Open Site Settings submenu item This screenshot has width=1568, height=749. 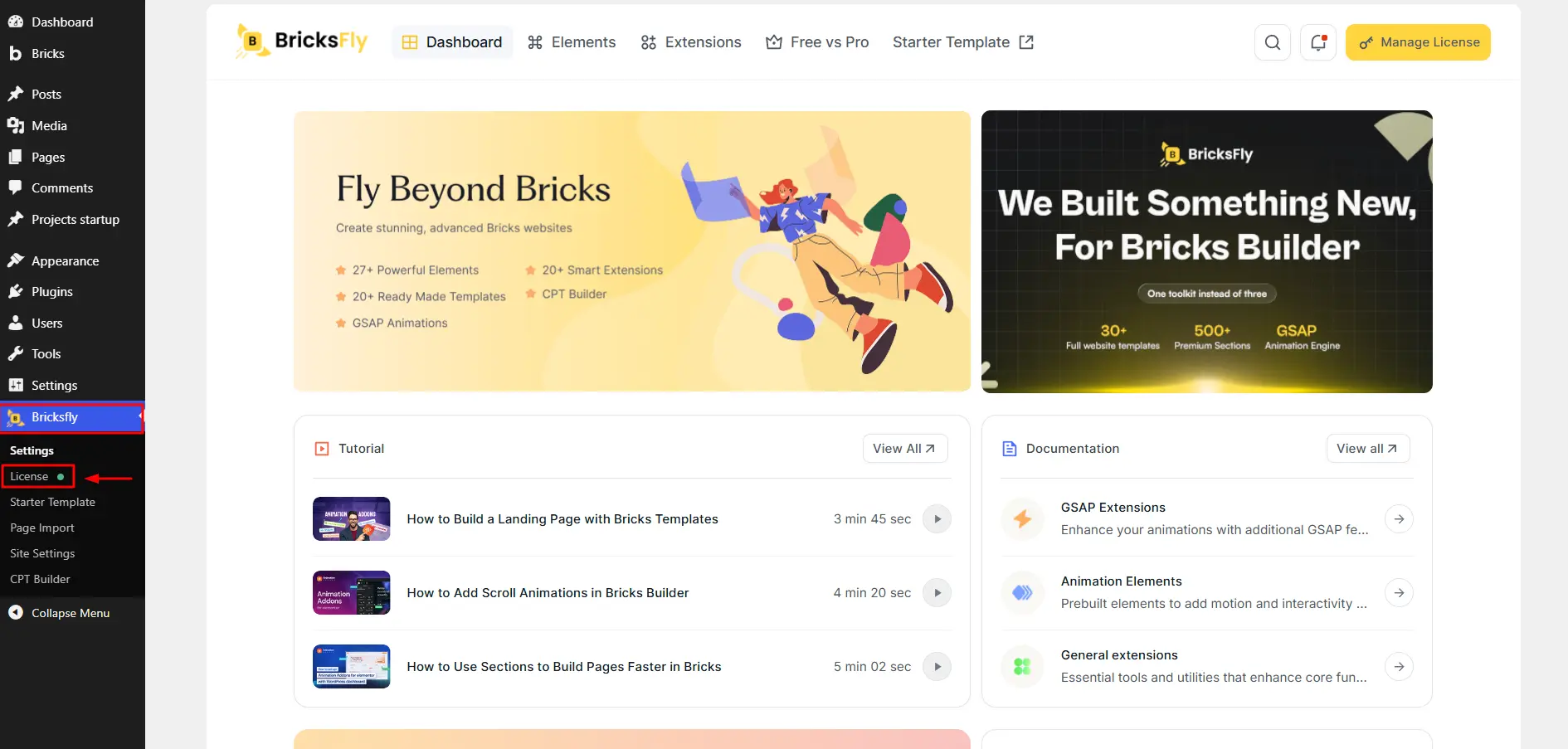tap(42, 553)
